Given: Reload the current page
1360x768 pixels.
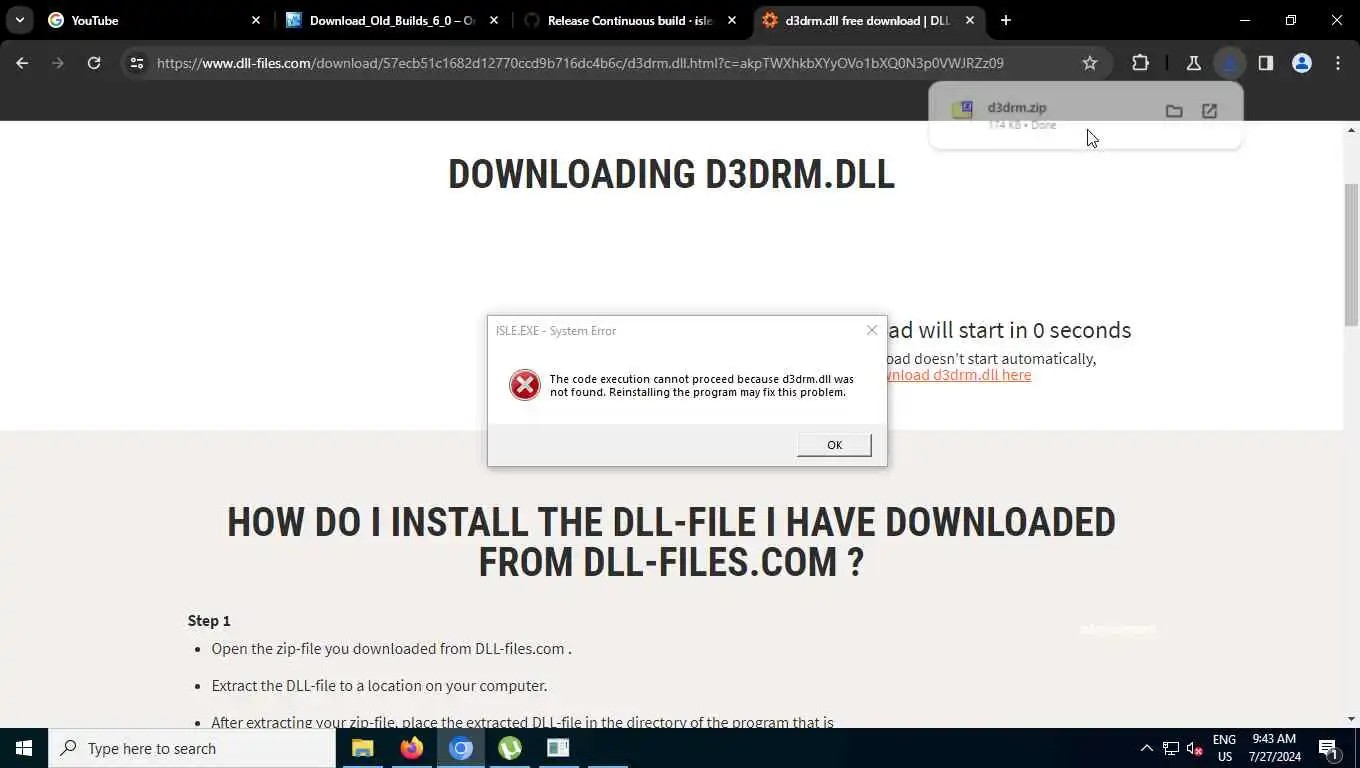Looking at the screenshot, I should 94,63.
